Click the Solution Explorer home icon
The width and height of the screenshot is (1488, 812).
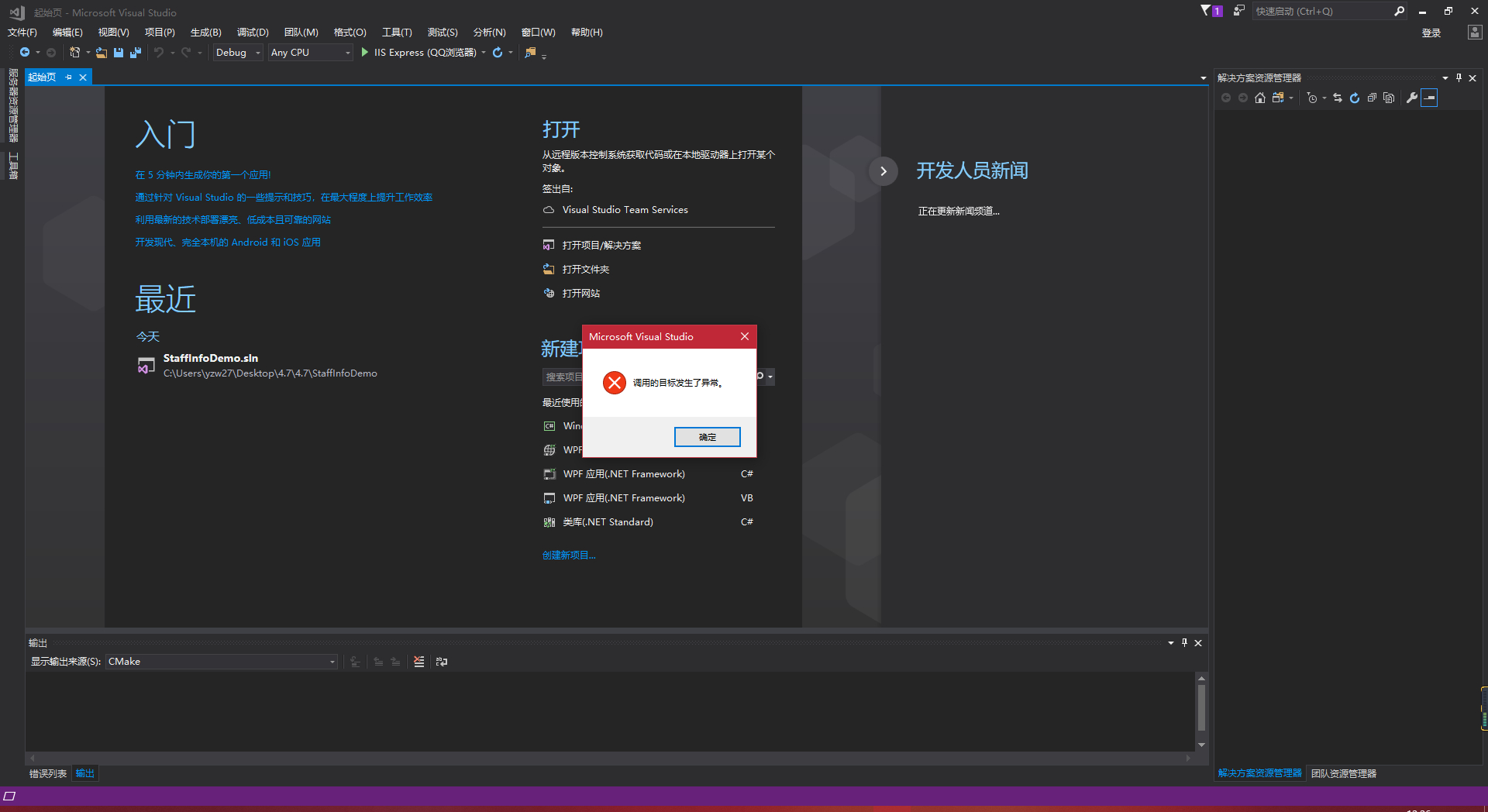tap(1260, 98)
